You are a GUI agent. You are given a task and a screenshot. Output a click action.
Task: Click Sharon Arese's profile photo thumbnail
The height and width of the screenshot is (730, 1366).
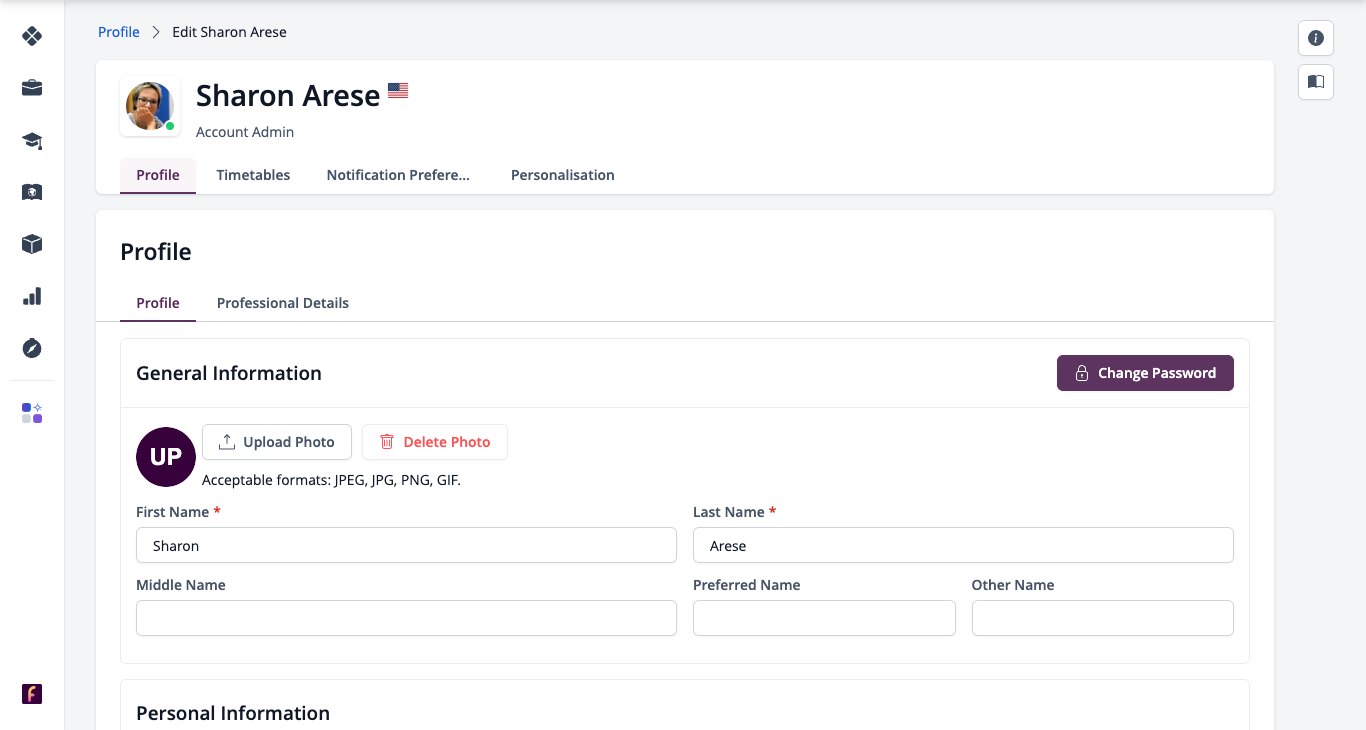[150, 106]
